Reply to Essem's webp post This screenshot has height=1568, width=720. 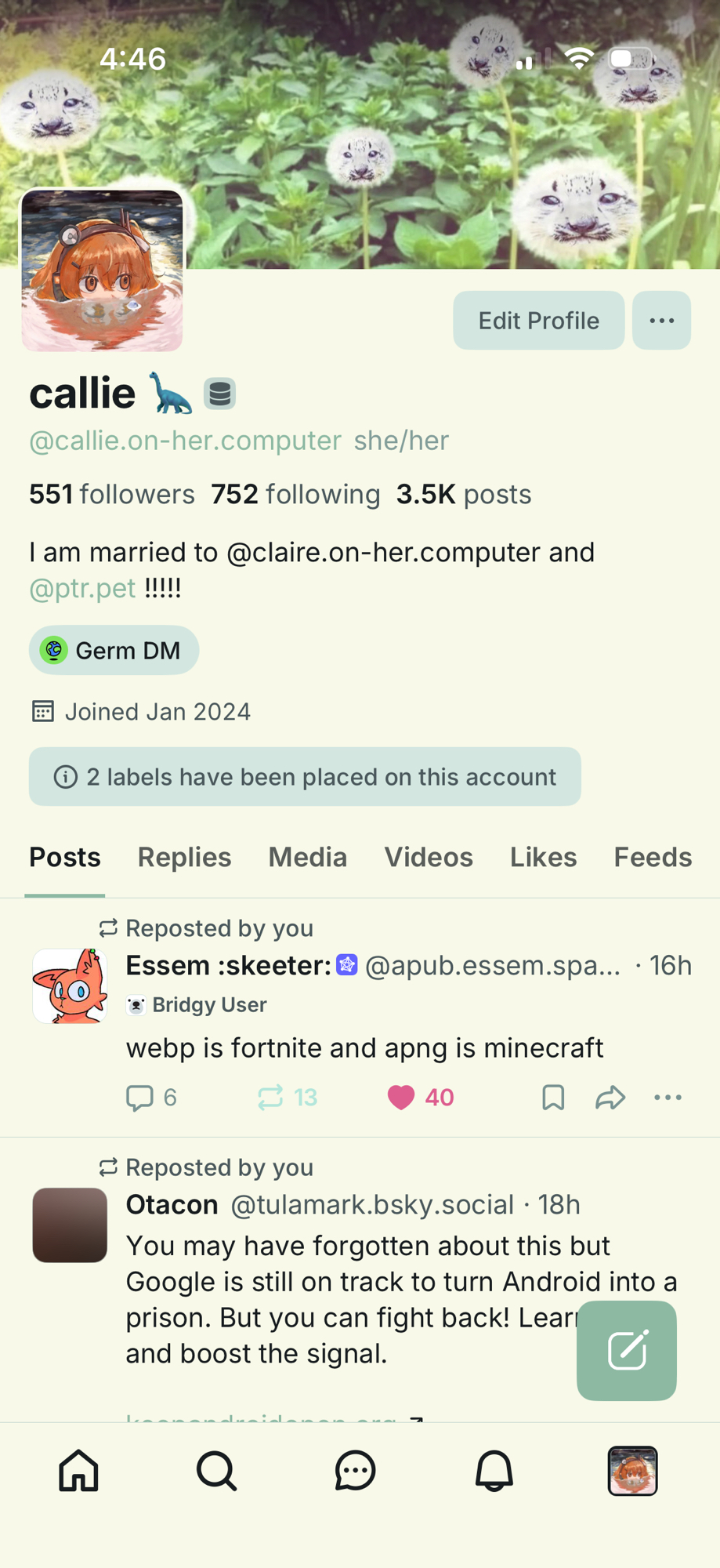tap(141, 1098)
